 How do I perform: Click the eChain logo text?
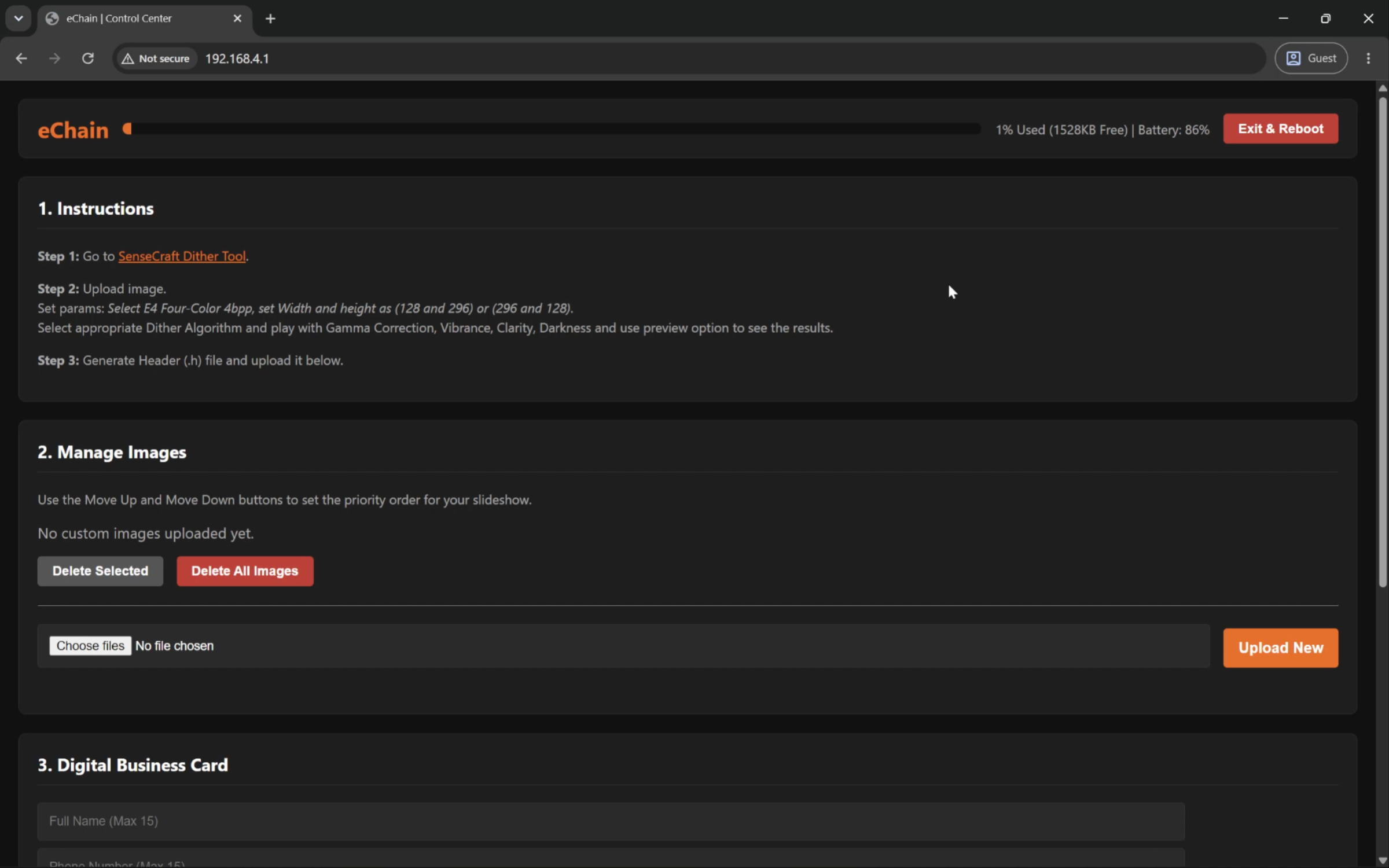73,130
